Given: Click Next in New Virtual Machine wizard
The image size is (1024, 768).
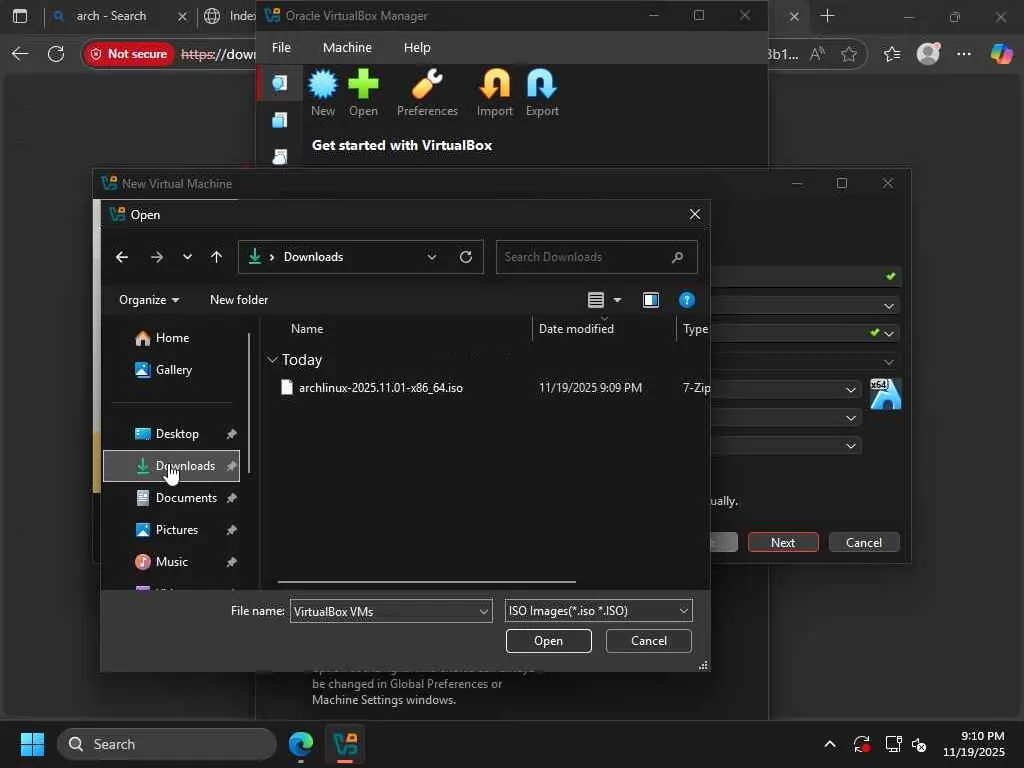Looking at the screenshot, I should pos(782,542).
